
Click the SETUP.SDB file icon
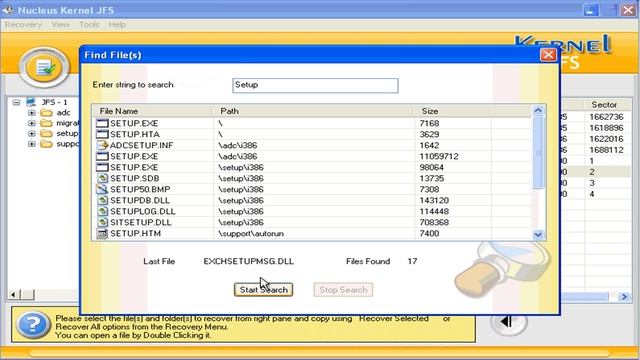(x=102, y=178)
